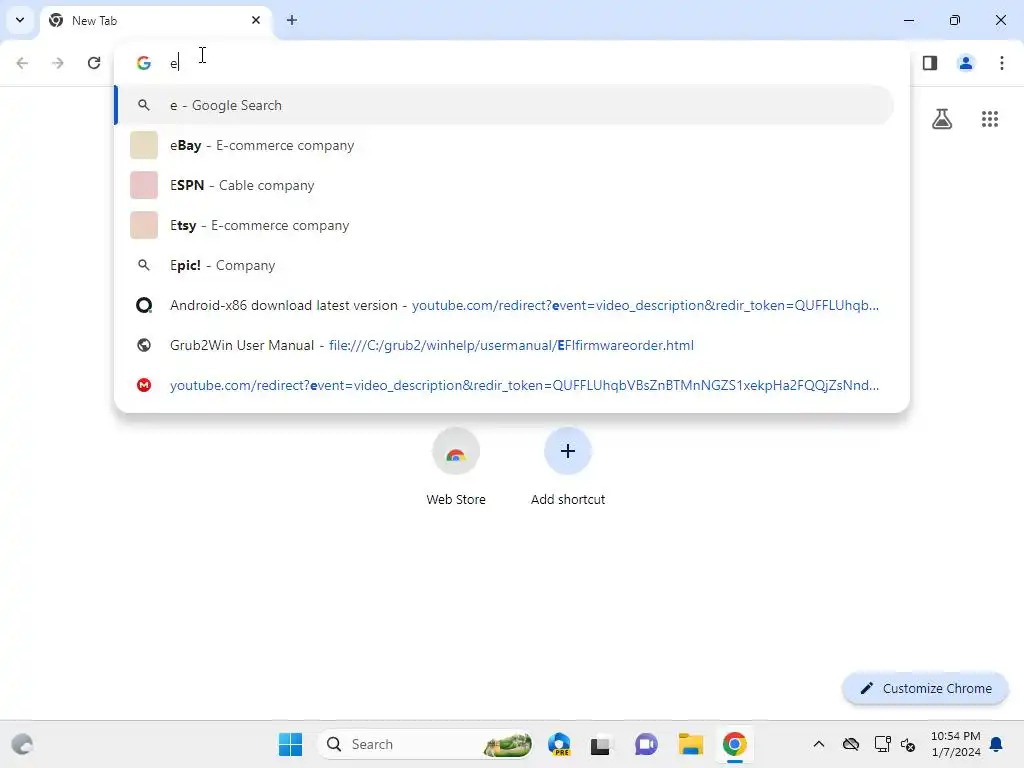This screenshot has height=768, width=1024.
Task: Click the Chrome icon in taskbar
Action: (x=735, y=744)
